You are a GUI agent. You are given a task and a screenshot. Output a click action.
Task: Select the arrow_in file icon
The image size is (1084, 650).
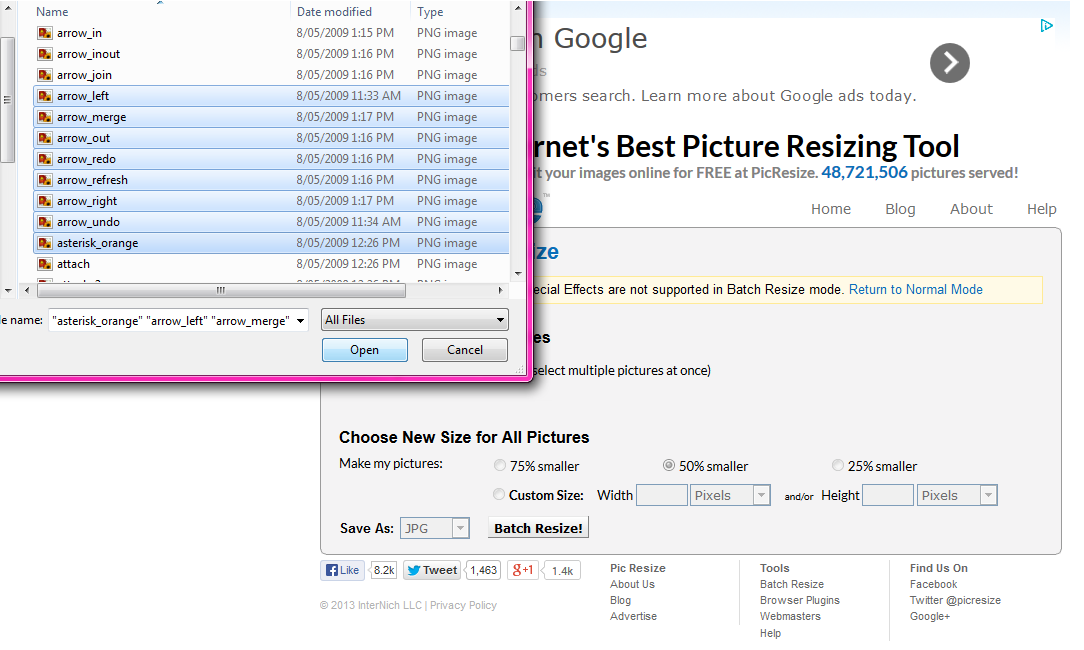pyautogui.click(x=45, y=33)
